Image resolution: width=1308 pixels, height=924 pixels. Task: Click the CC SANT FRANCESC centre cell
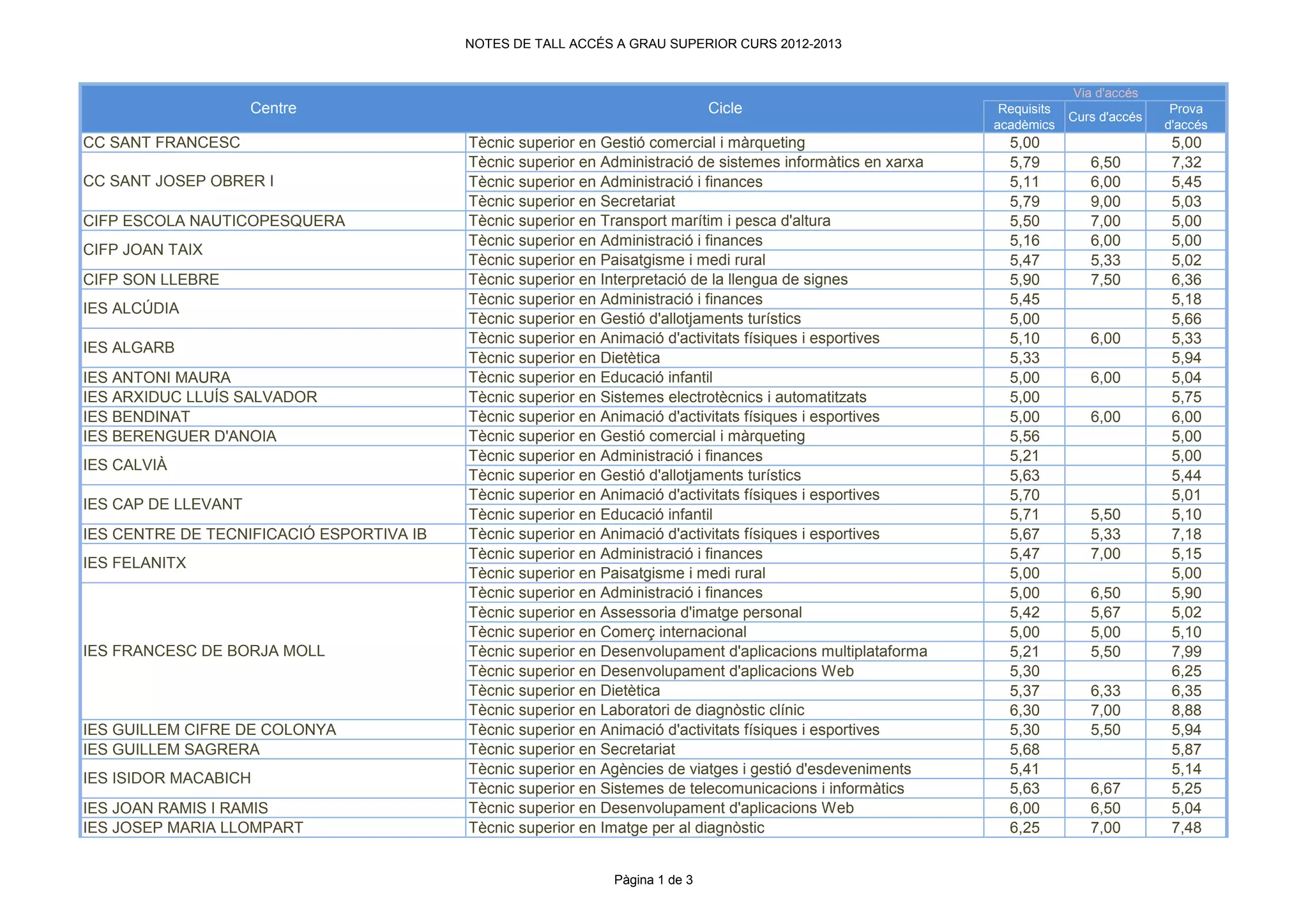(x=162, y=142)
